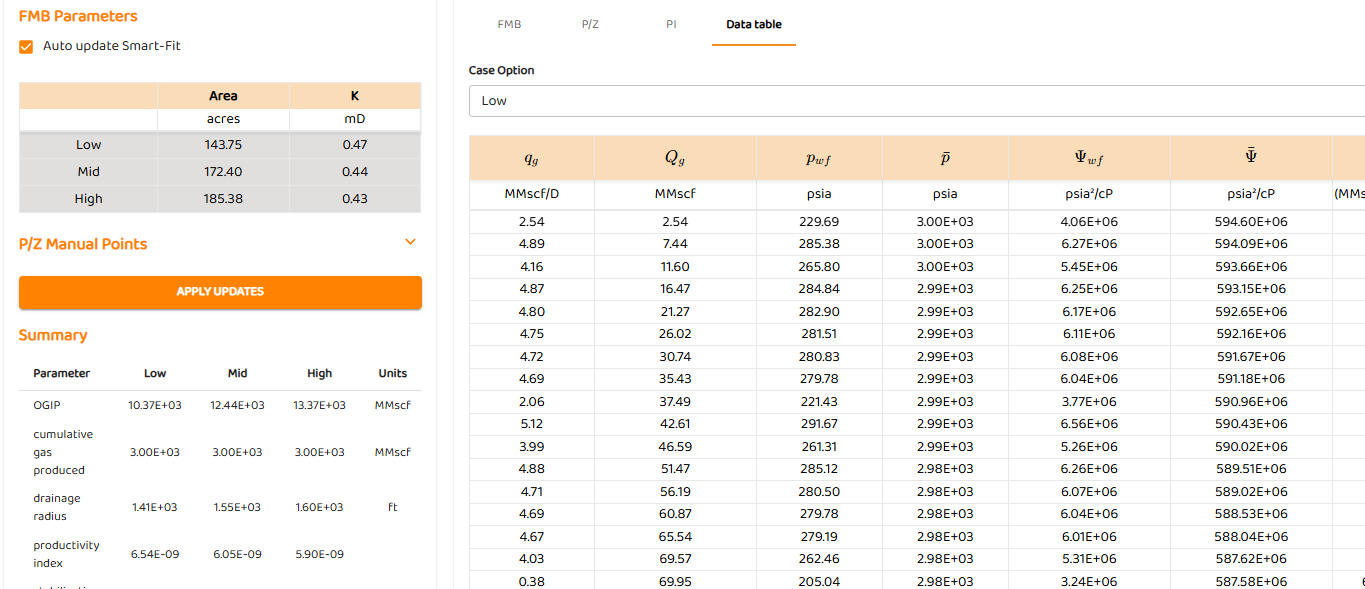The width and height of the screenshot is (1365, 589).
Task: Click the Area column header
Action: (223, 96)
